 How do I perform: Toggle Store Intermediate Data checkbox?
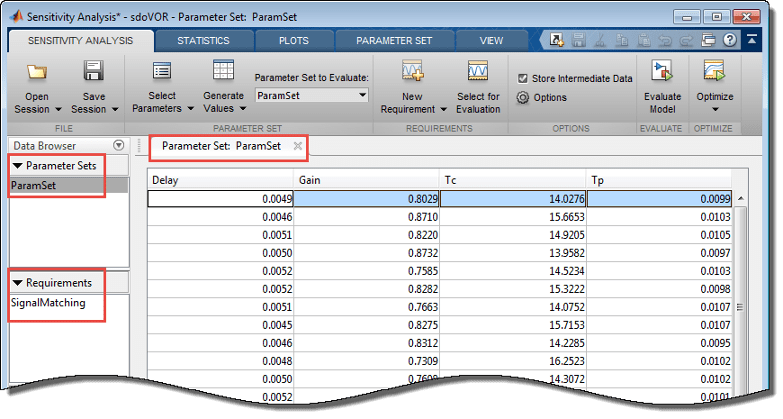pyautogui.click(x=523, y=78)
